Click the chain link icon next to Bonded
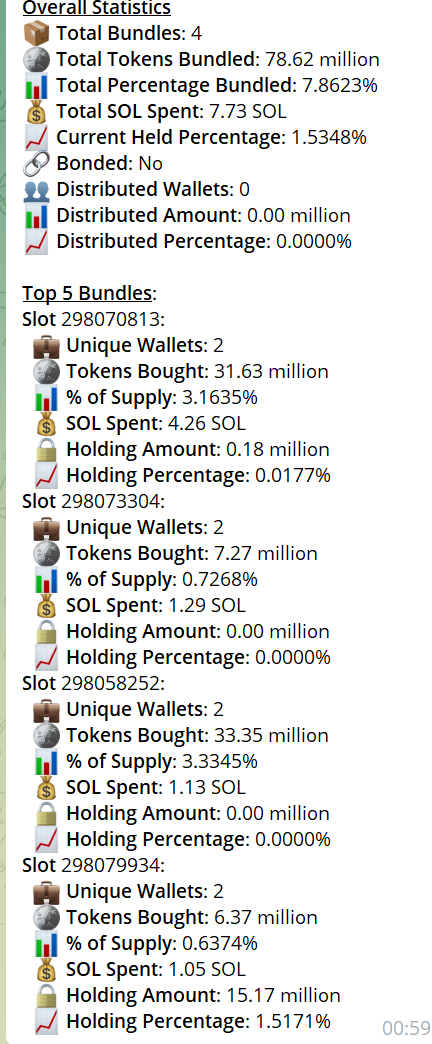This screenshot has width=432, height=1044. tap(35, 163)
